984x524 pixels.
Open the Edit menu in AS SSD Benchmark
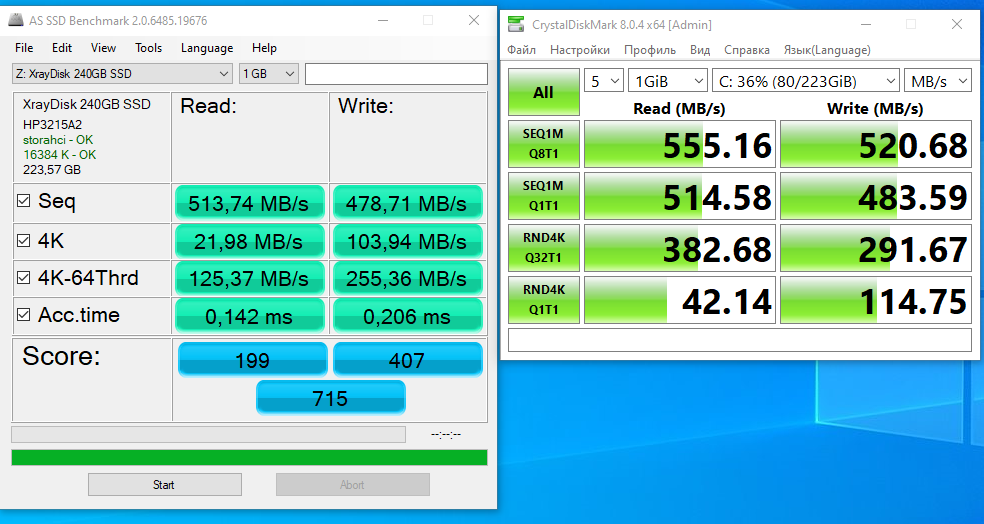(x=62, y=48)
